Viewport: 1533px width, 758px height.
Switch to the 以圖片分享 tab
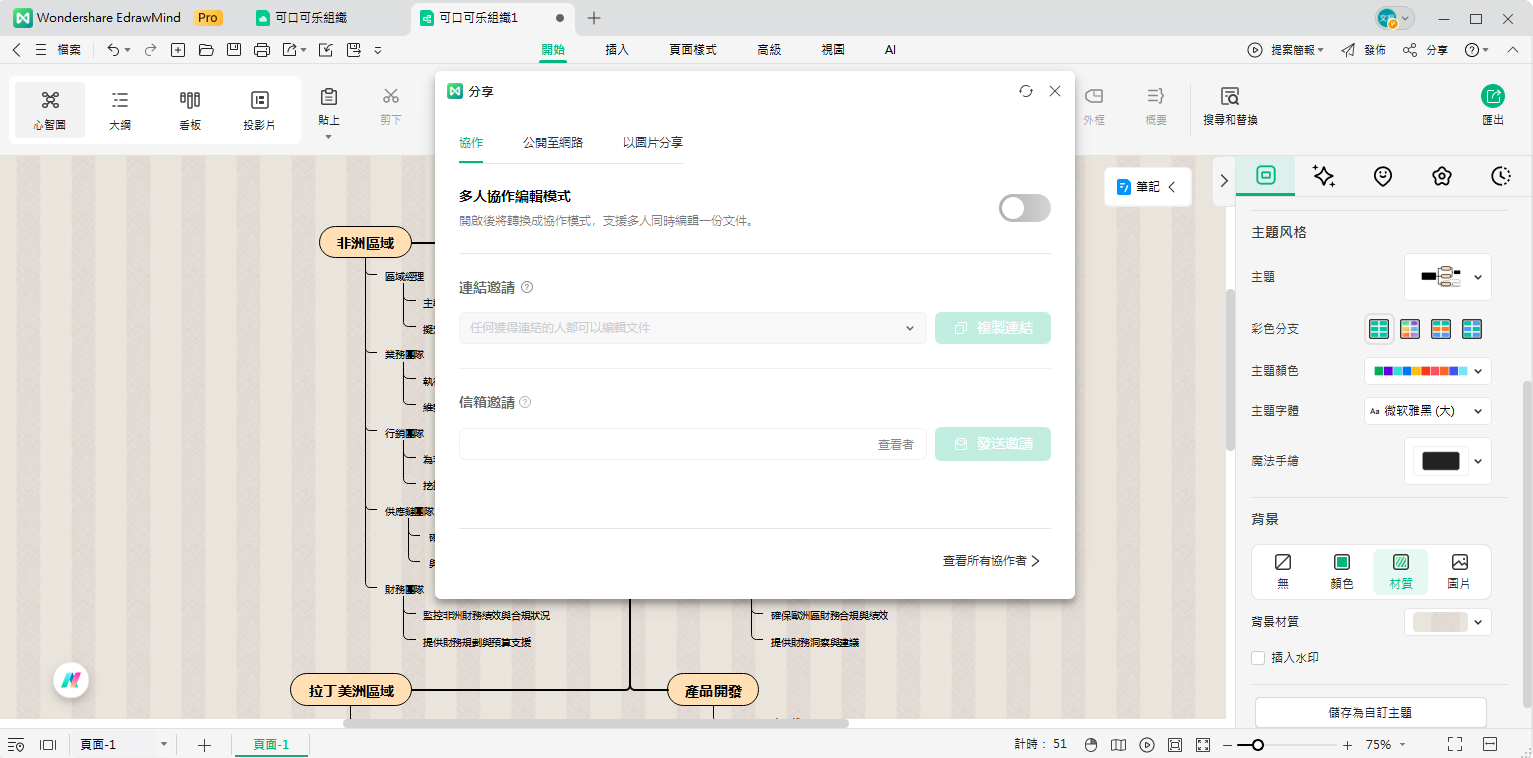(x=651, y=142)
